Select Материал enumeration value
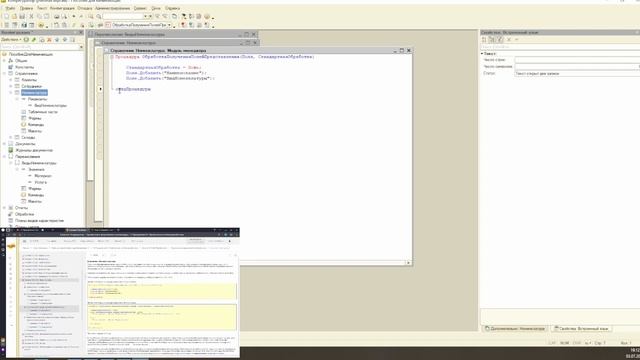 tap(43, 176)
